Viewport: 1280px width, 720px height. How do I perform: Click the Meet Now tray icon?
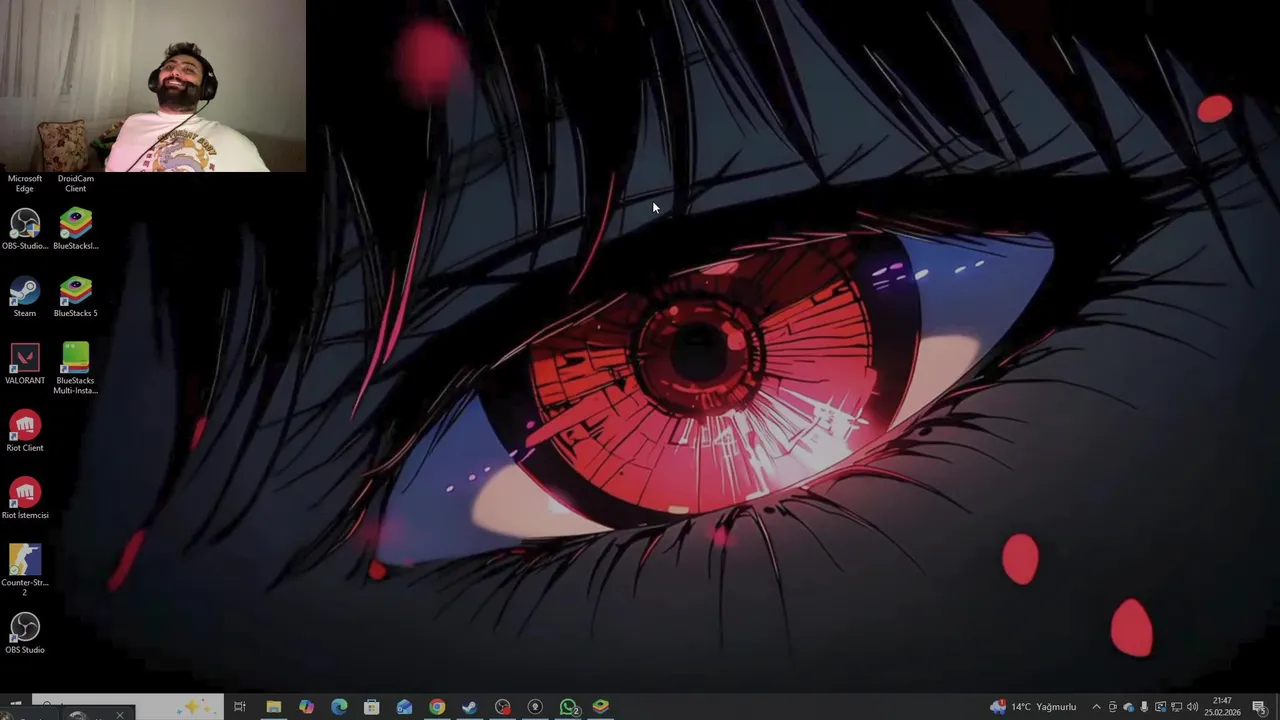(1112, 707)
